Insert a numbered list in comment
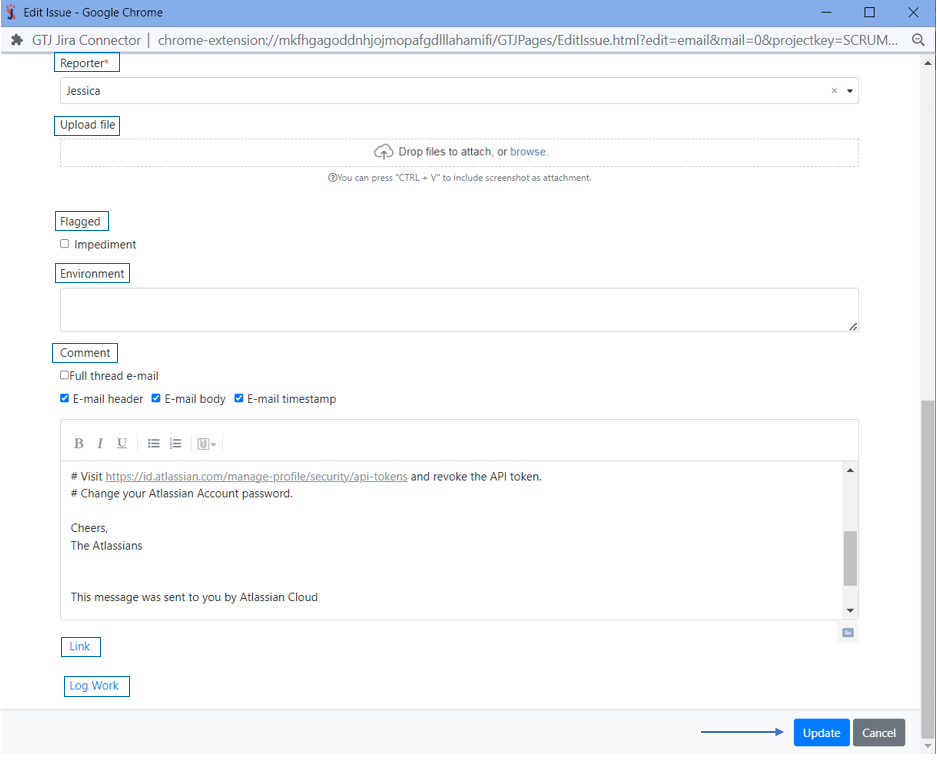The image size is (937, 763). (x=176, y=444)
